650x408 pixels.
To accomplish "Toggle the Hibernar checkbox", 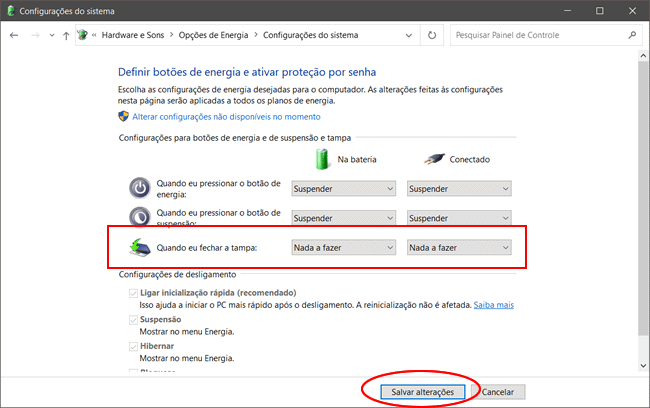I will click(x=133, y=345).
